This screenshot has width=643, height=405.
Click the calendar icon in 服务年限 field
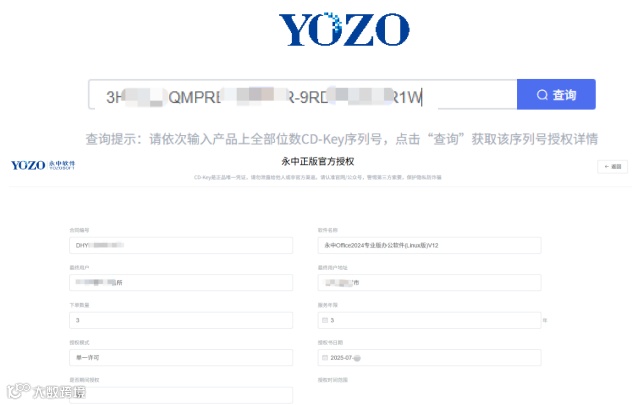point(325,320)
